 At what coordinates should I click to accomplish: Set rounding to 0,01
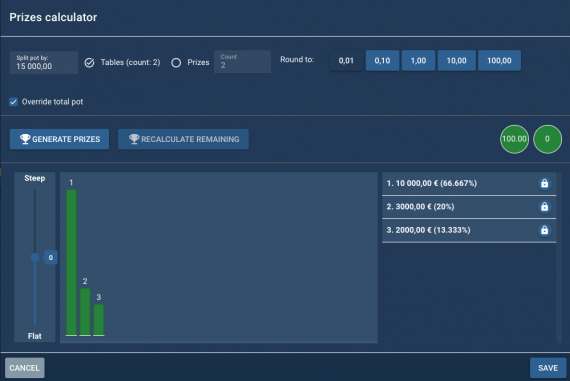coord(346,61)
